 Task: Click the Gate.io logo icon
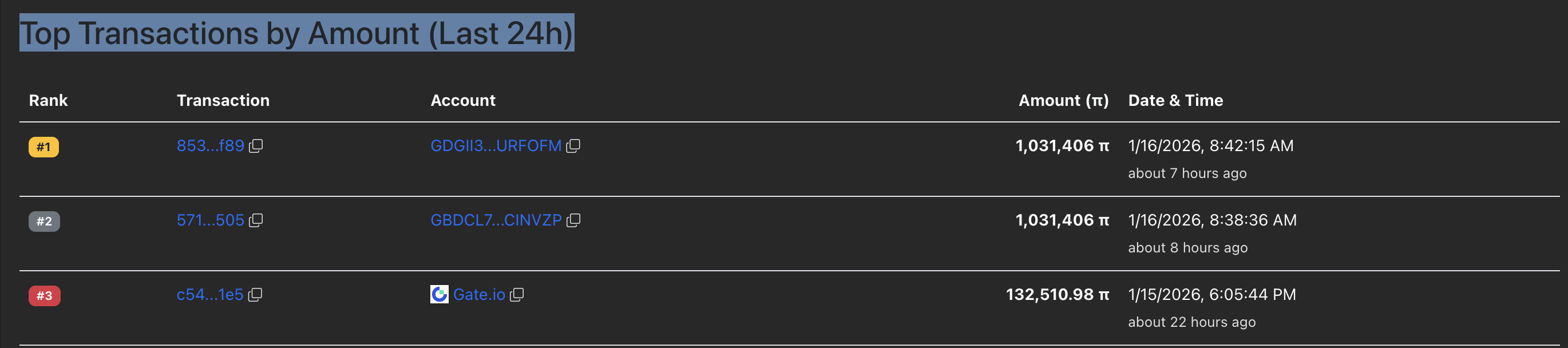[439, 294]
